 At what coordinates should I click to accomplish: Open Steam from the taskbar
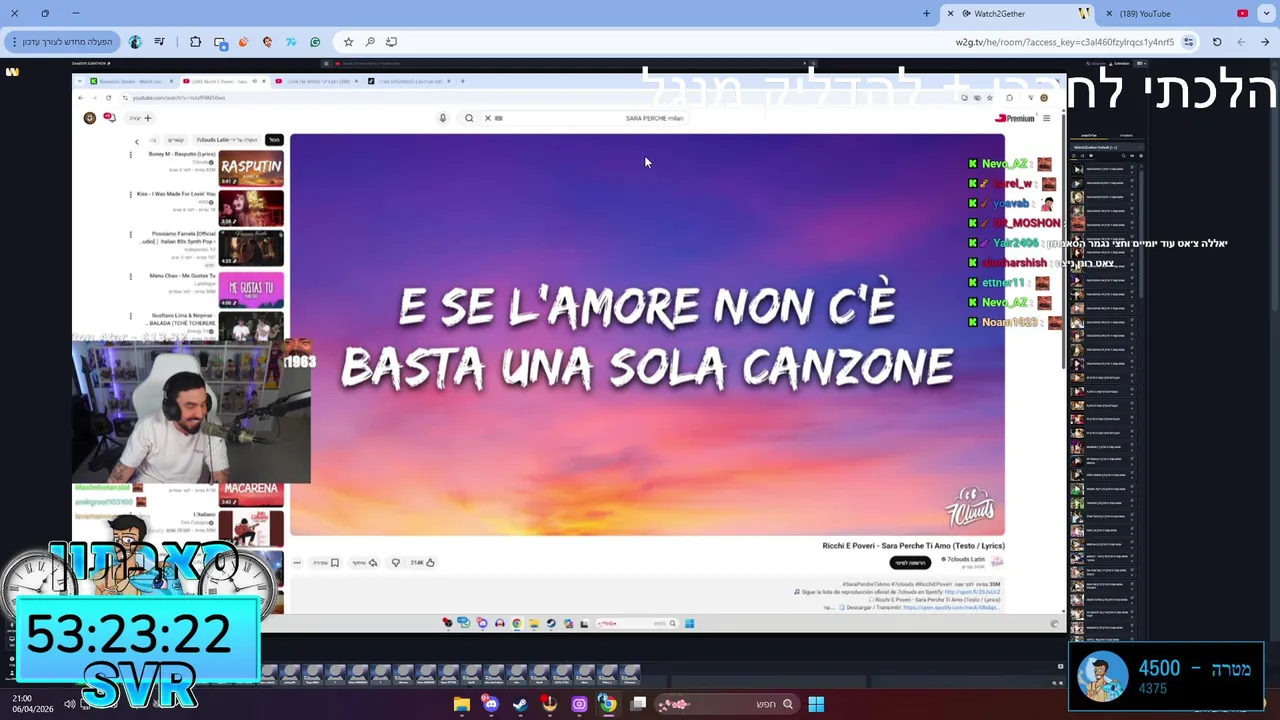520,704
